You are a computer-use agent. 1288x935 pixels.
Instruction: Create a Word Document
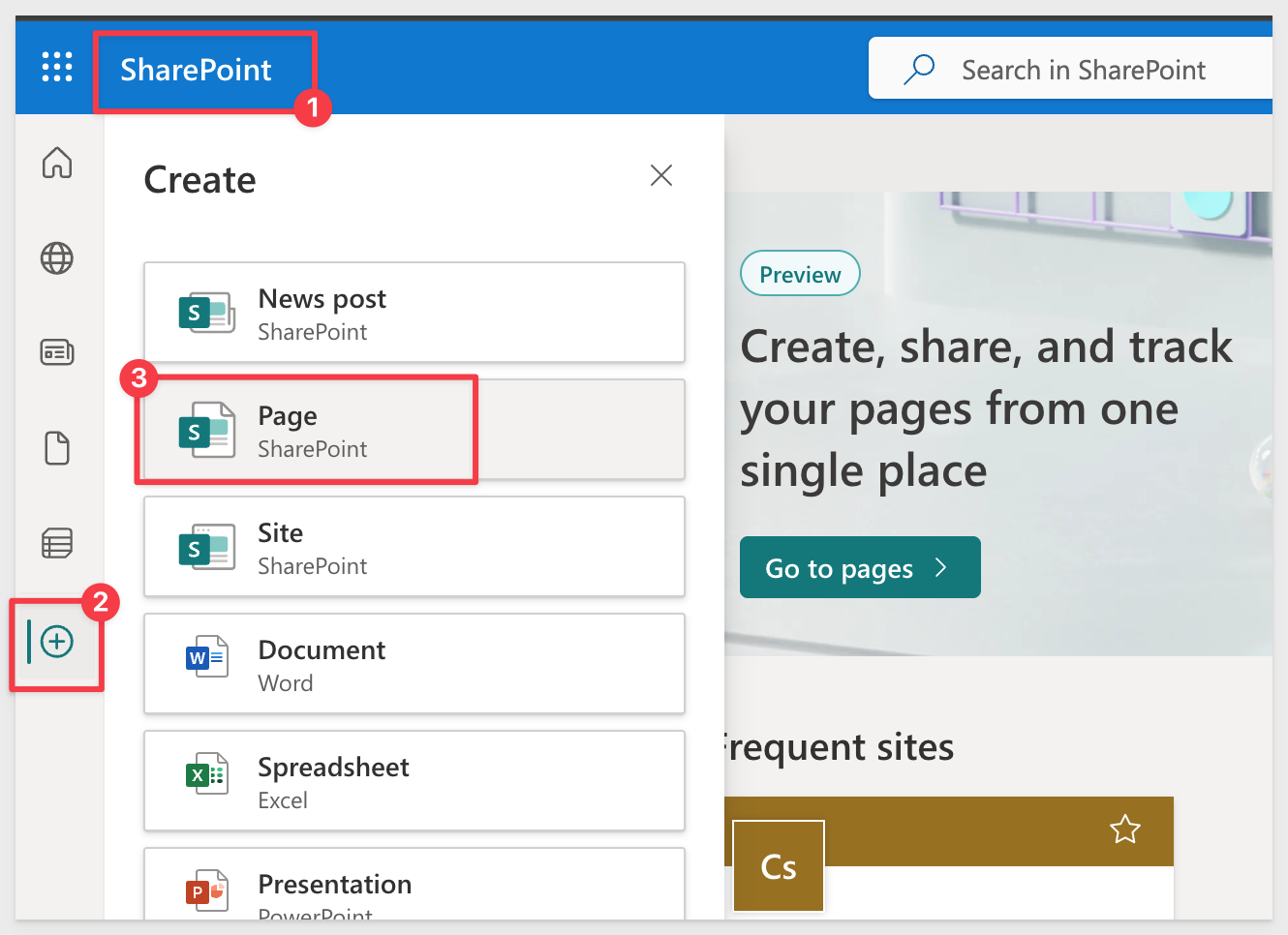pos(414,664)
